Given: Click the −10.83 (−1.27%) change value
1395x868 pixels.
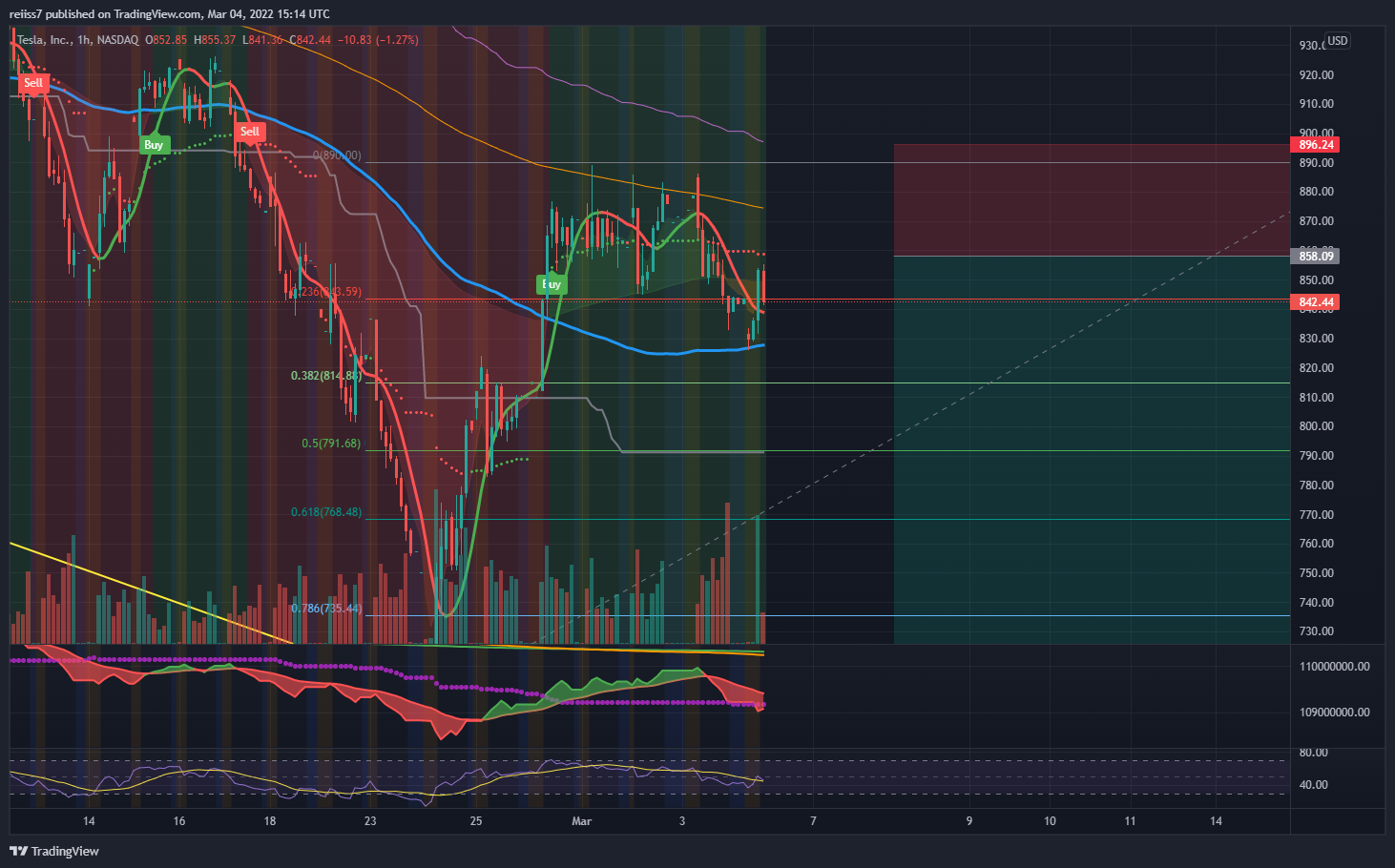Looking at the screenshot, I should 378,40.
